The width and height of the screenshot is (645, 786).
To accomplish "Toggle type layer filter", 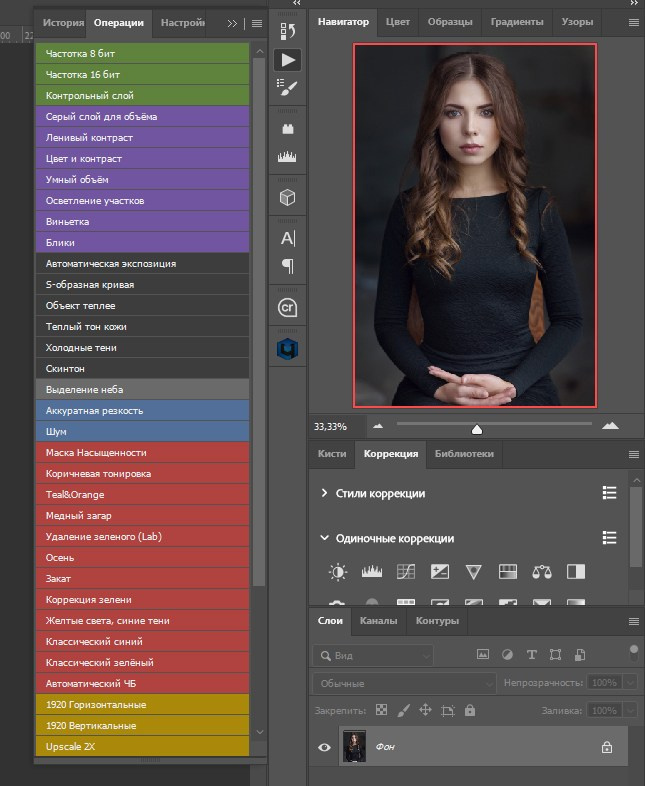I will tap(531, 655).
